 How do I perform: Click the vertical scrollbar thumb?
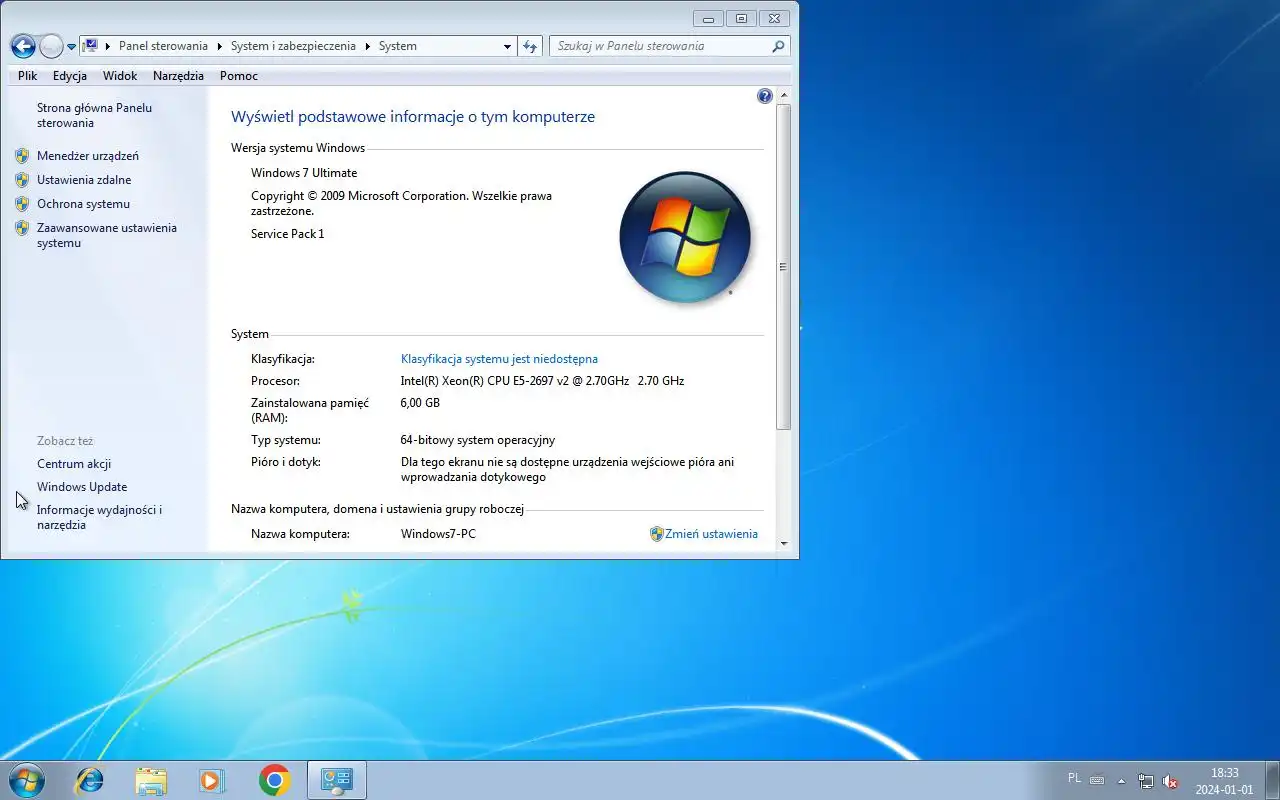point(784,267)
